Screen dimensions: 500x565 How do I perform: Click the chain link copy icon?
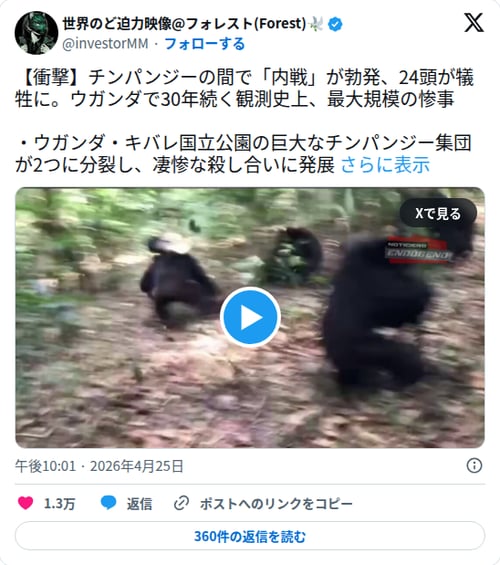click(181, 503)
